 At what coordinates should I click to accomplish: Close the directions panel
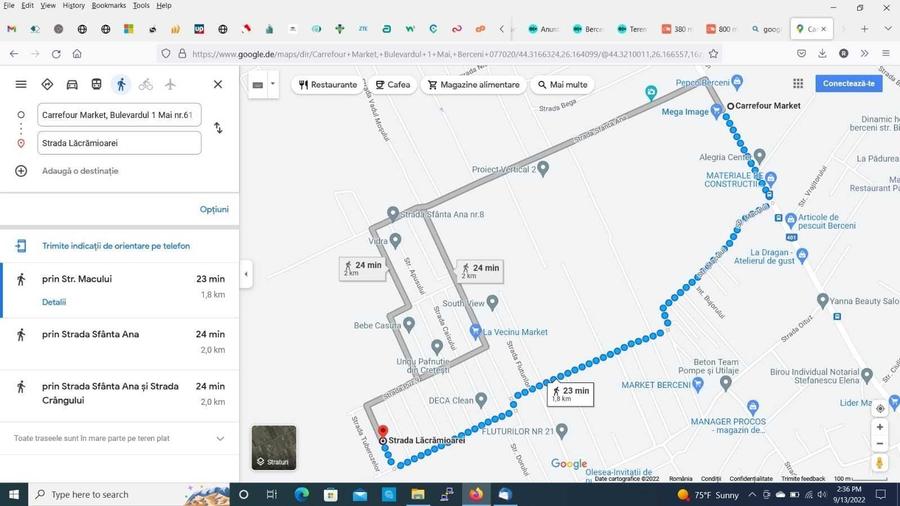coord(218,84)
